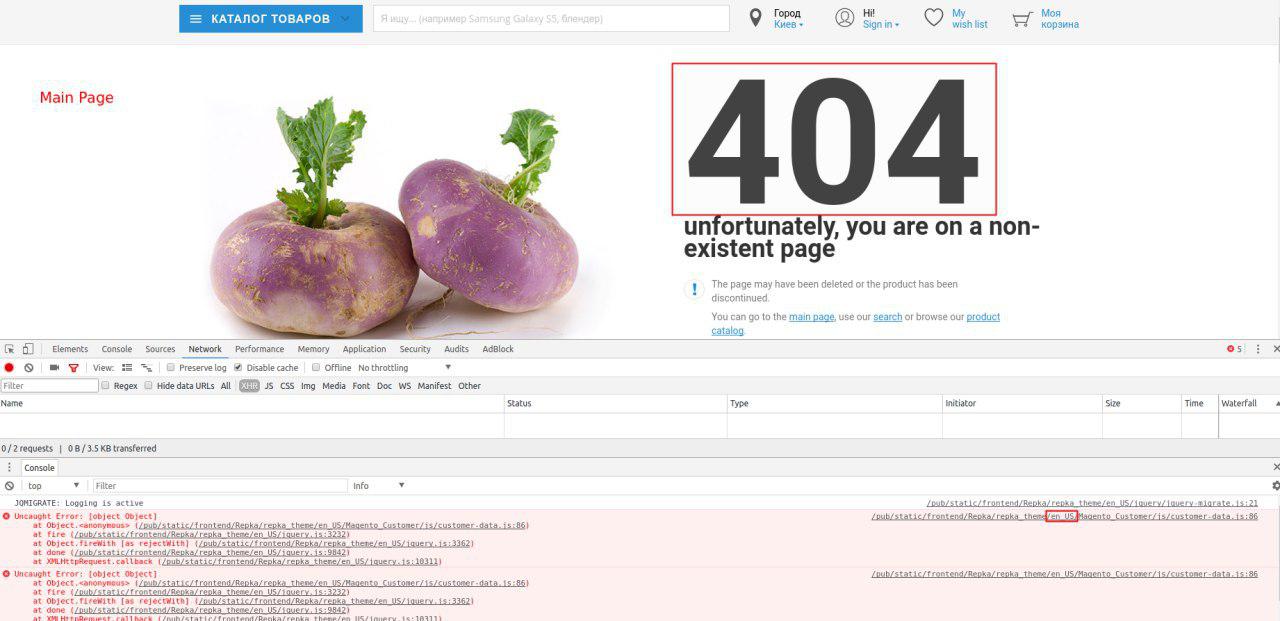Select the WS request type filter
This screenshot has width=1280, height=621.
click(405, 386)
